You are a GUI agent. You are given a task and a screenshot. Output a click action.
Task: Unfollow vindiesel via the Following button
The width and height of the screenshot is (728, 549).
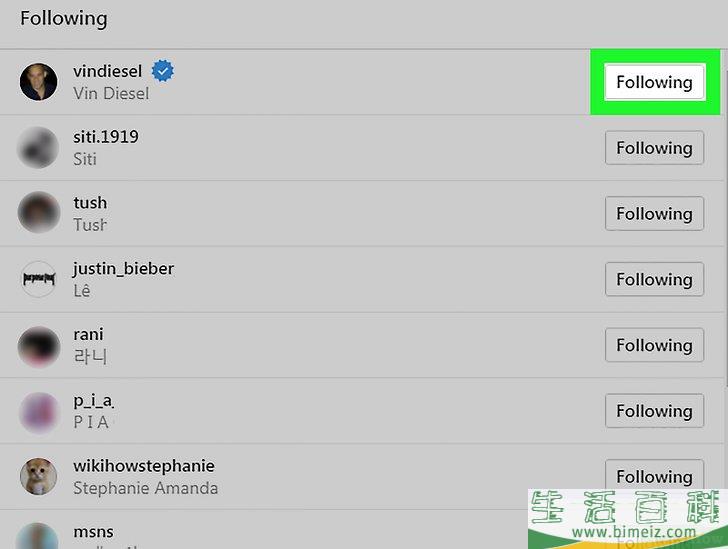pos(654,82)
